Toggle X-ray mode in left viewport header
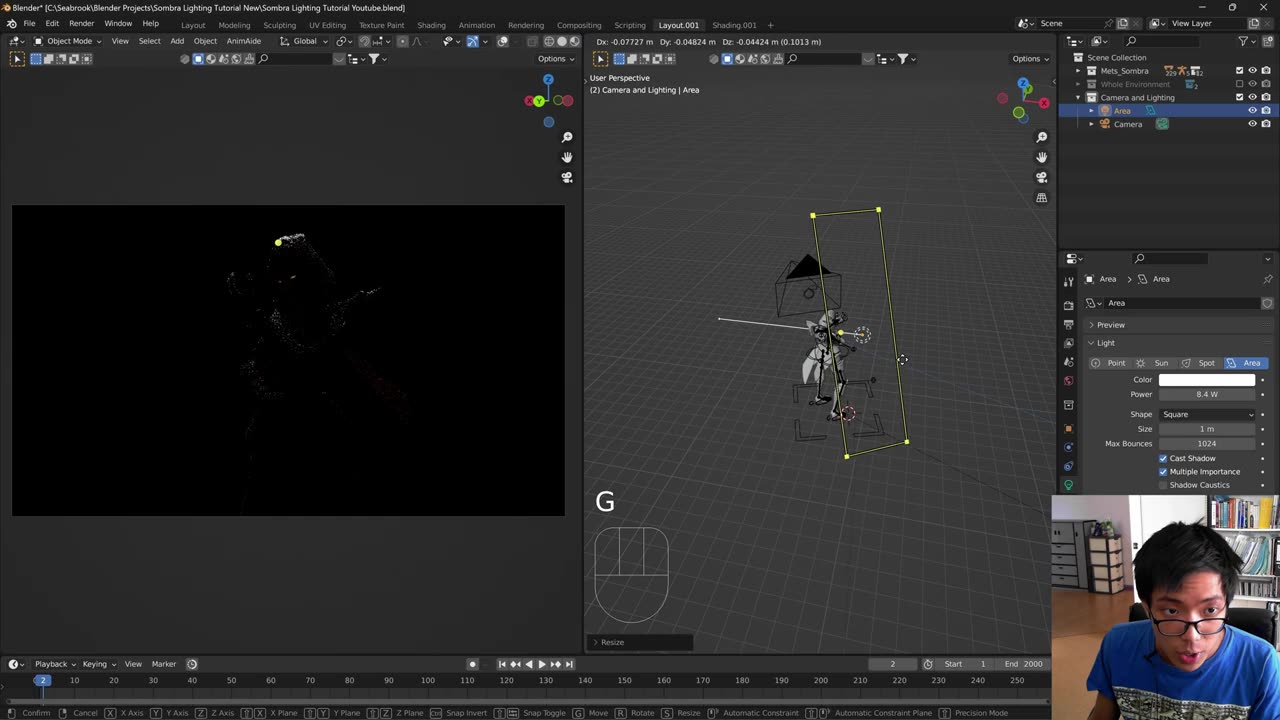The height and width of the screenshot is (720, 1280). coord(531,41)
